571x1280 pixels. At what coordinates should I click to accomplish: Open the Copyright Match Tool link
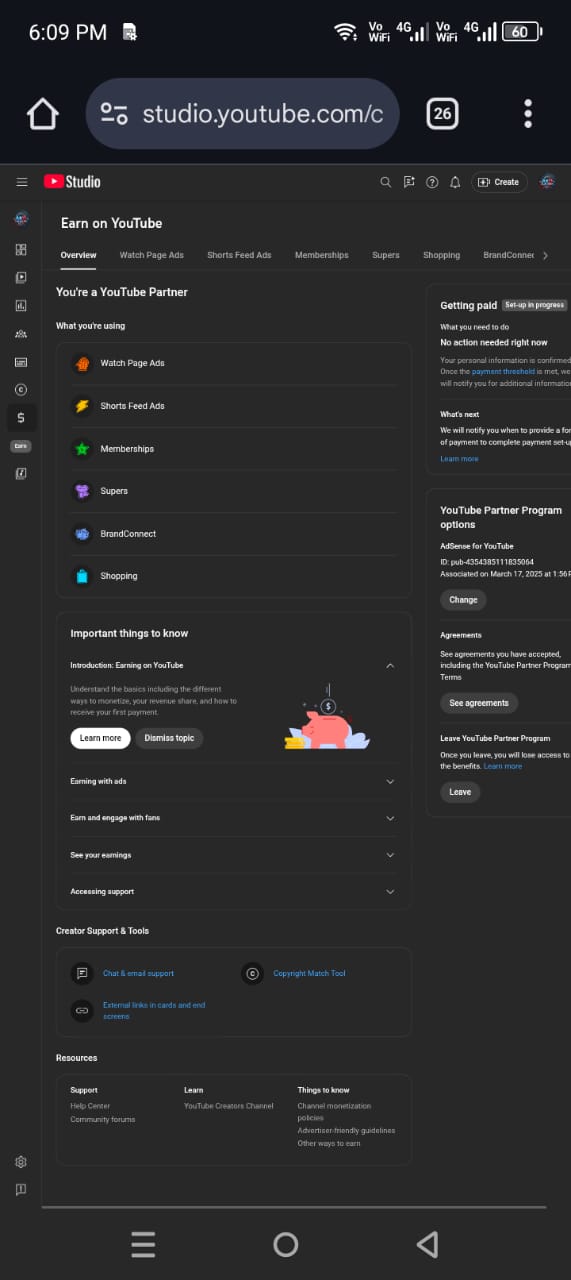(x=309, y=973)
